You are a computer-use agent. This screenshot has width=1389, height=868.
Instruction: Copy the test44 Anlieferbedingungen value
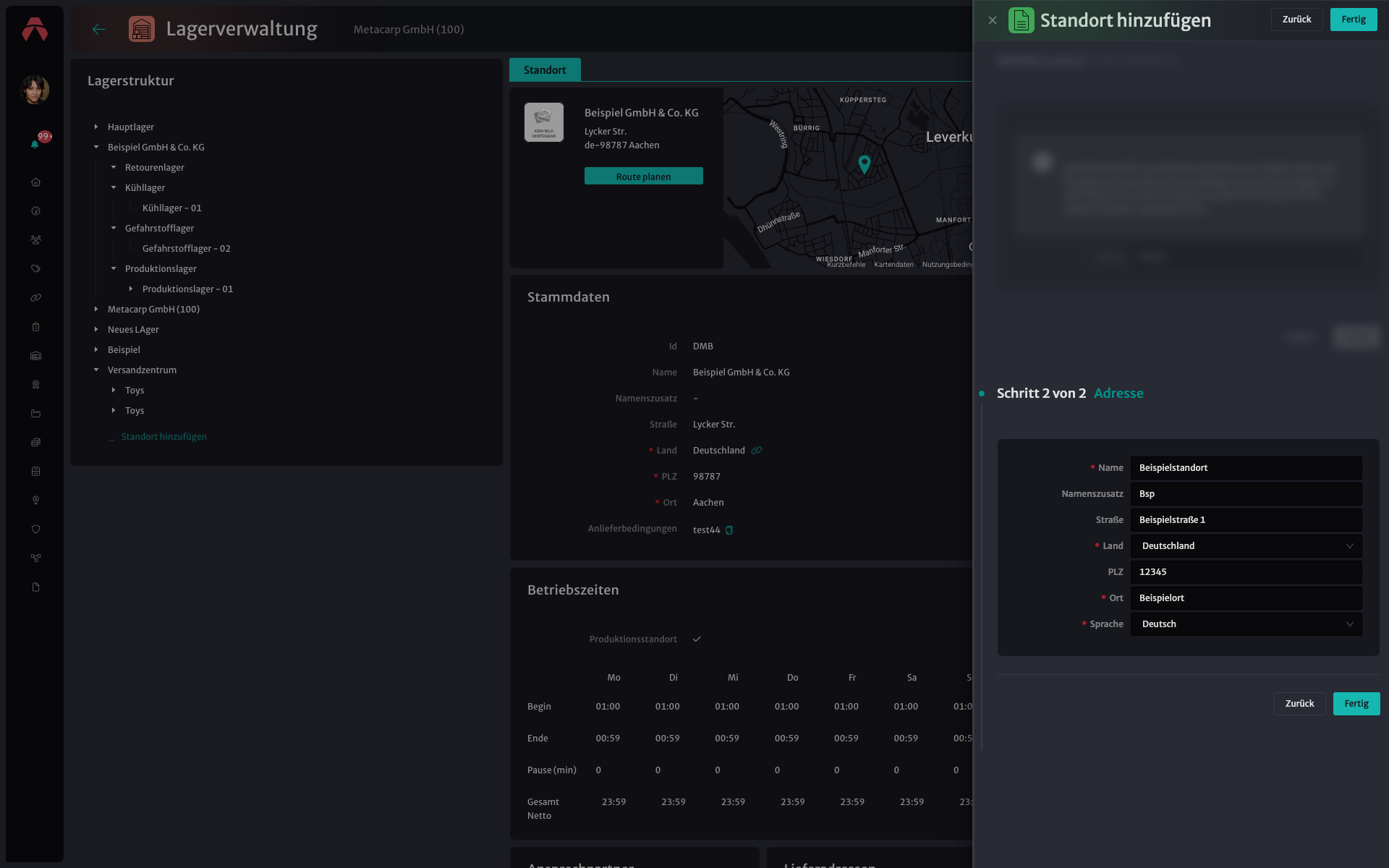(x=729, y=530)
